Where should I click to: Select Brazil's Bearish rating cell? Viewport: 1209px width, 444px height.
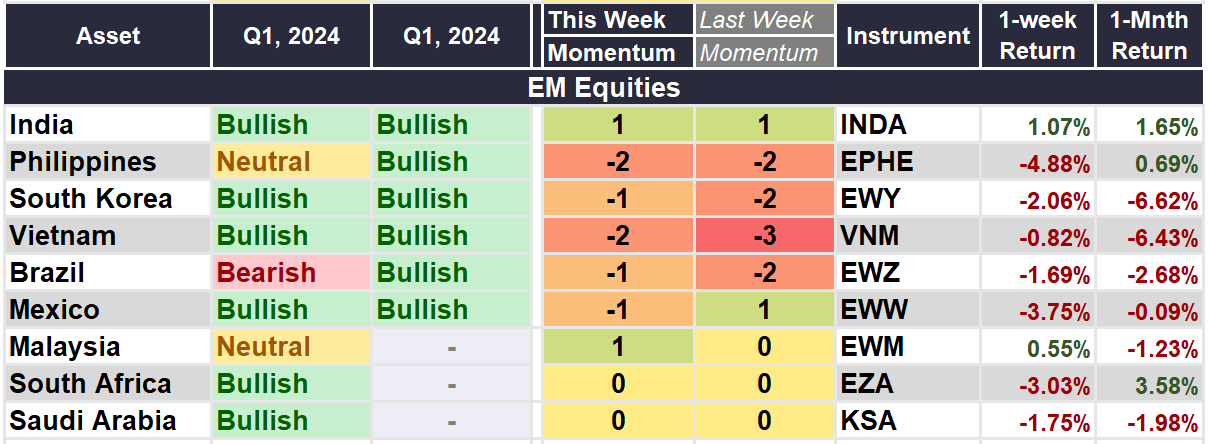[290, 273]
